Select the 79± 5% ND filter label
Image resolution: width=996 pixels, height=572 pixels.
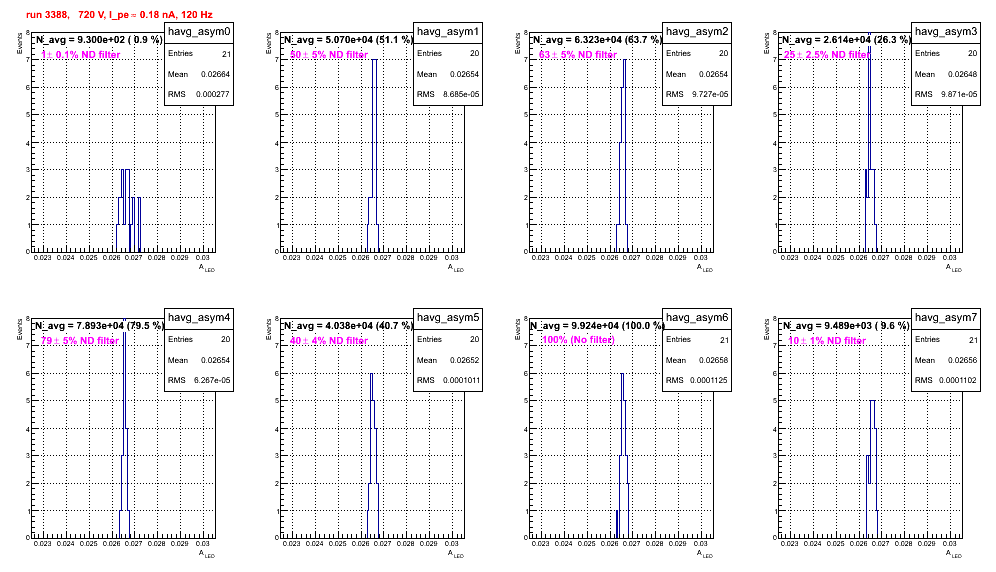79,341
